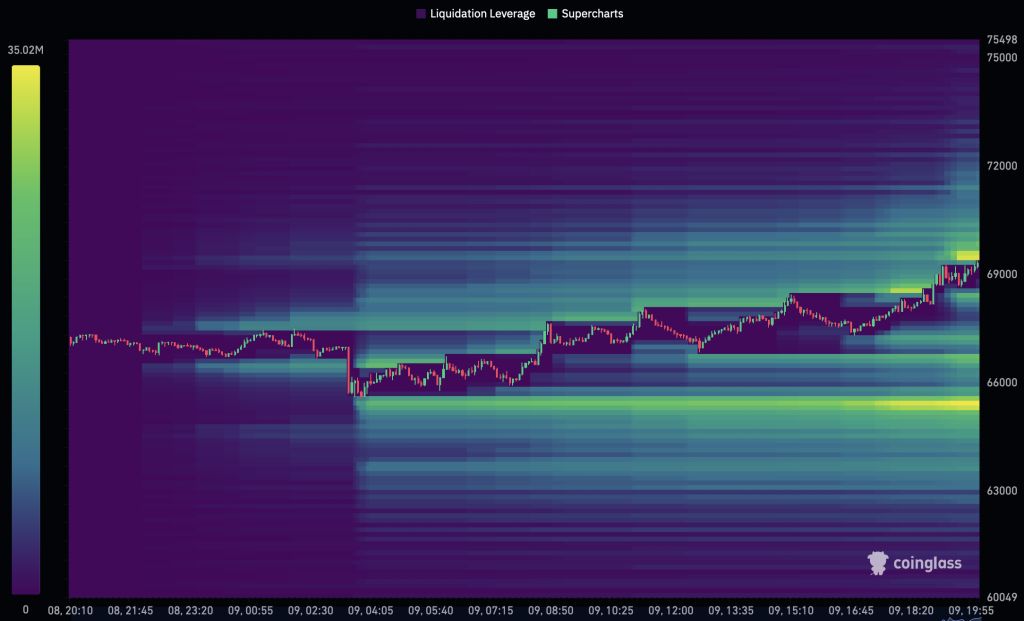
Task: Click the coinglass mascot logo icon
Action: point(877,563)
